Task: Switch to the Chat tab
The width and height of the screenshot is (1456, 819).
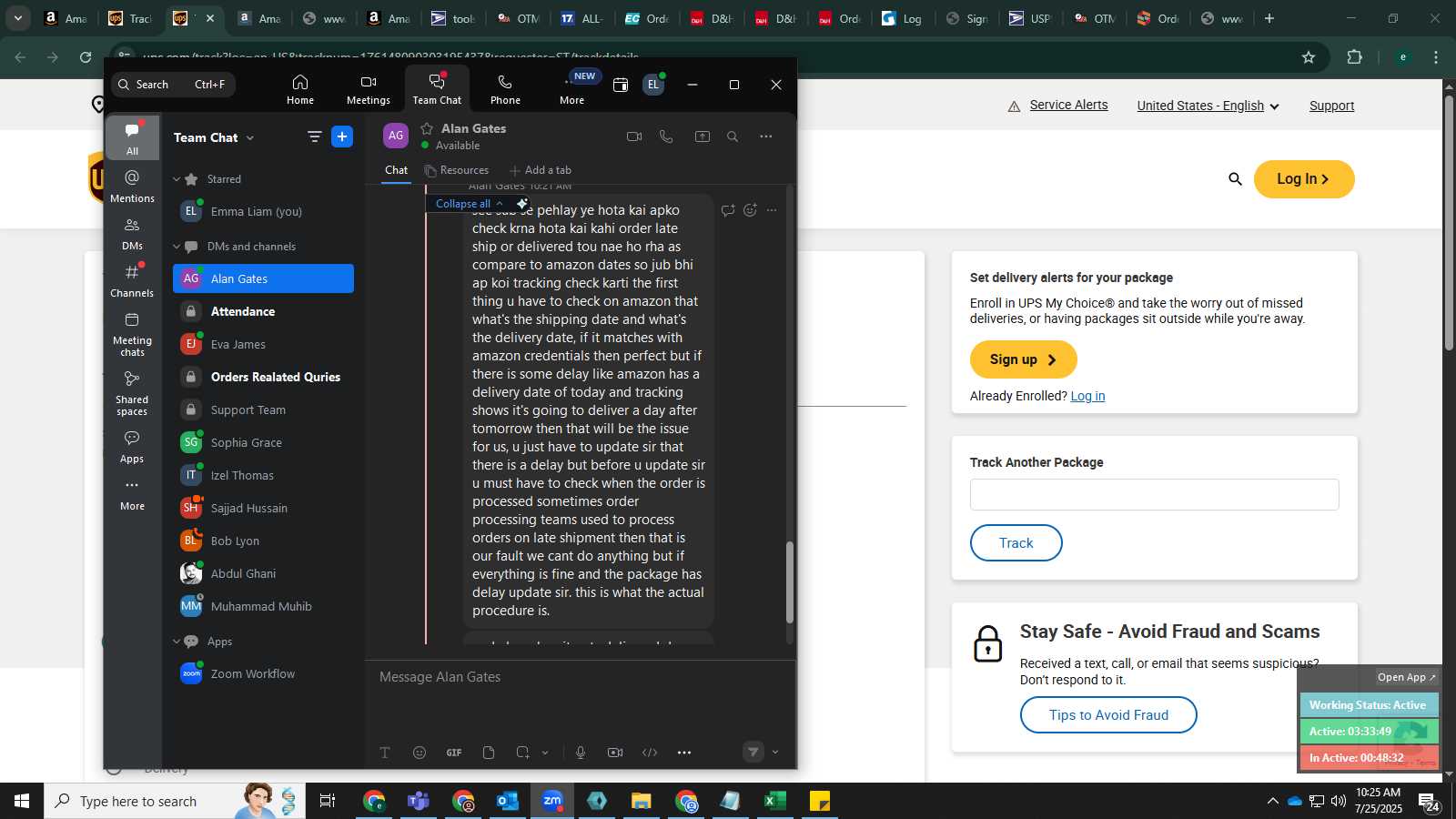Action: pos(396,170)
